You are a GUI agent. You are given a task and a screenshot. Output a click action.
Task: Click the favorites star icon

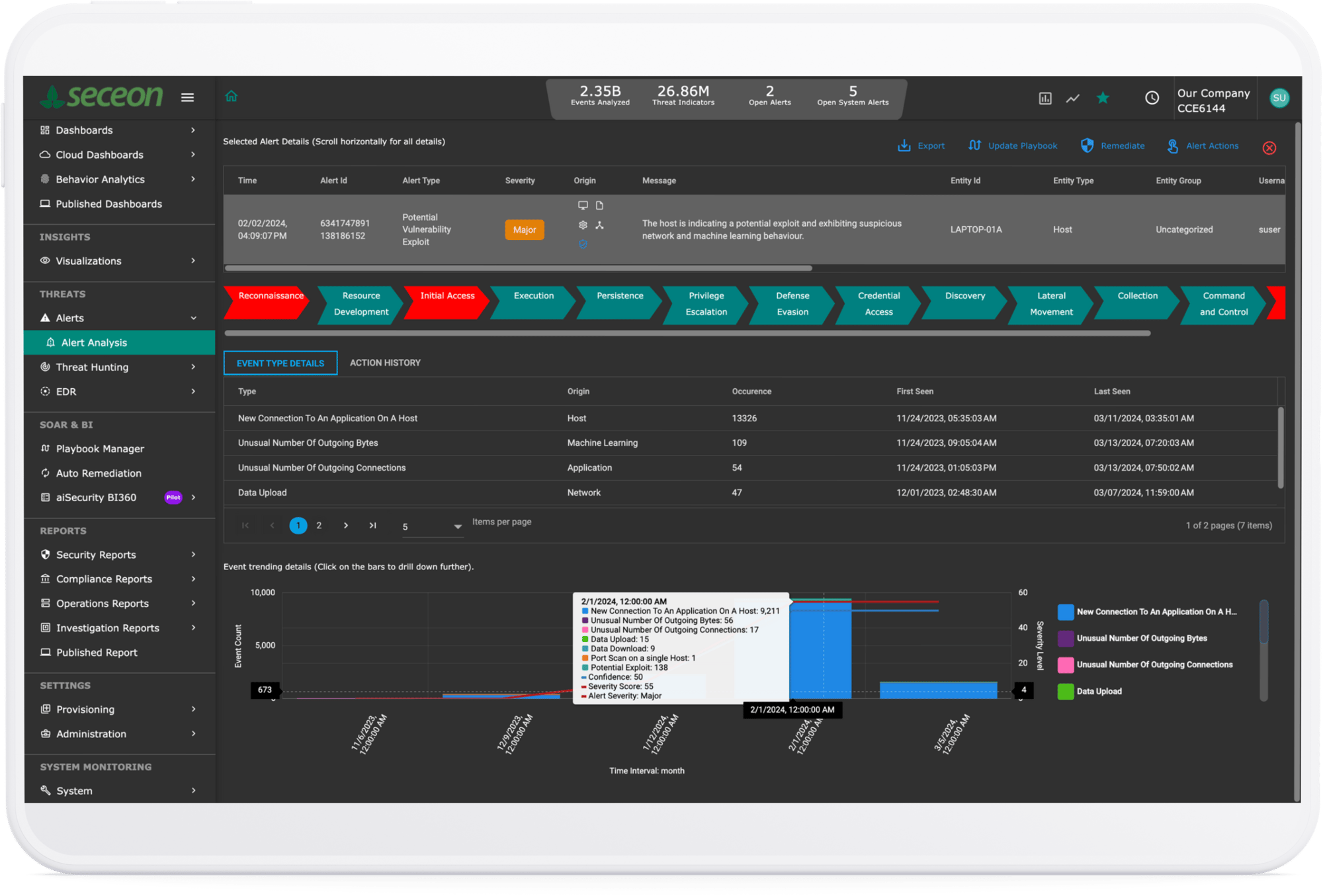click(1103, 98)
